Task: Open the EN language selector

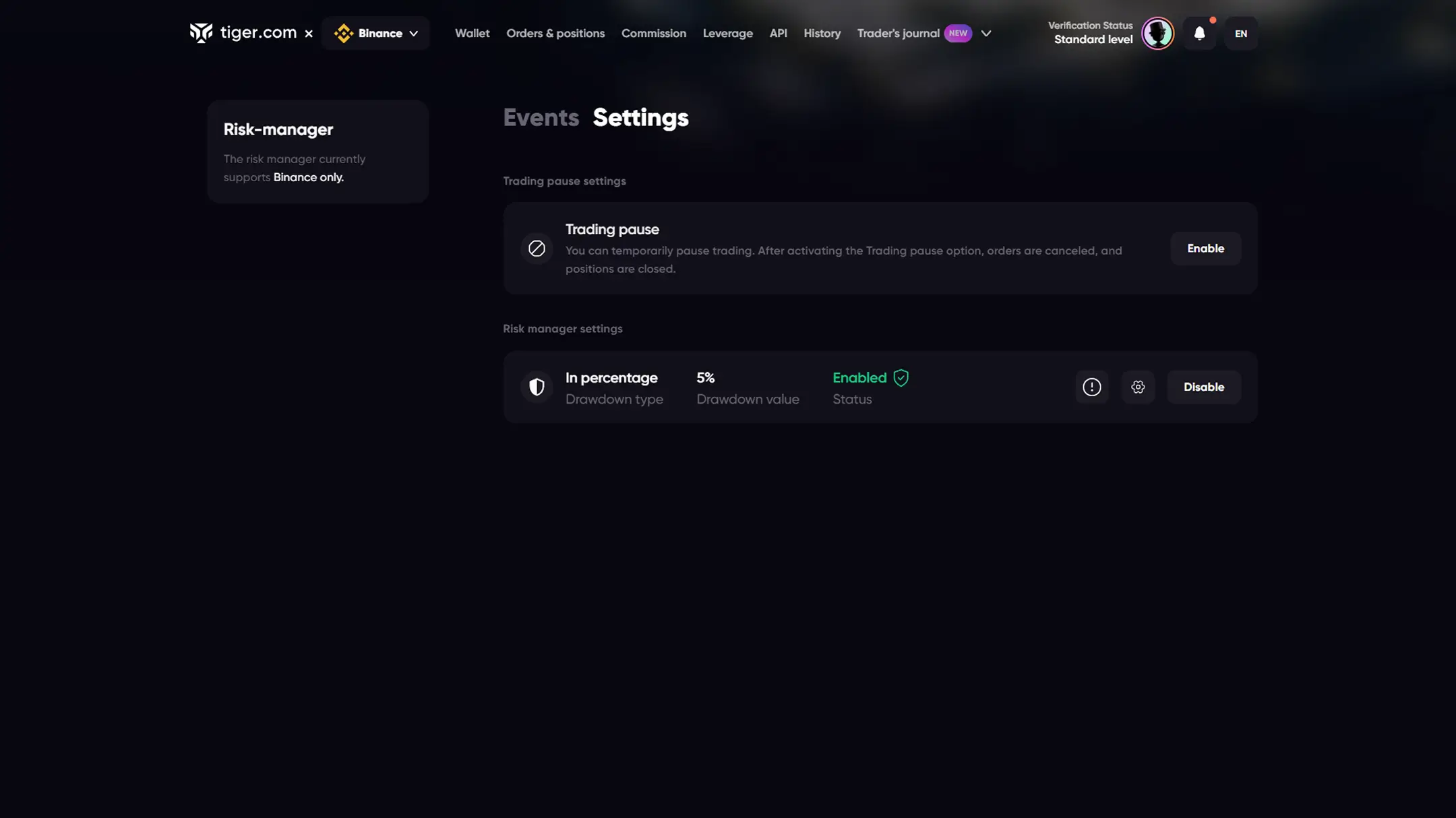Action: [x=1240, y=33]
